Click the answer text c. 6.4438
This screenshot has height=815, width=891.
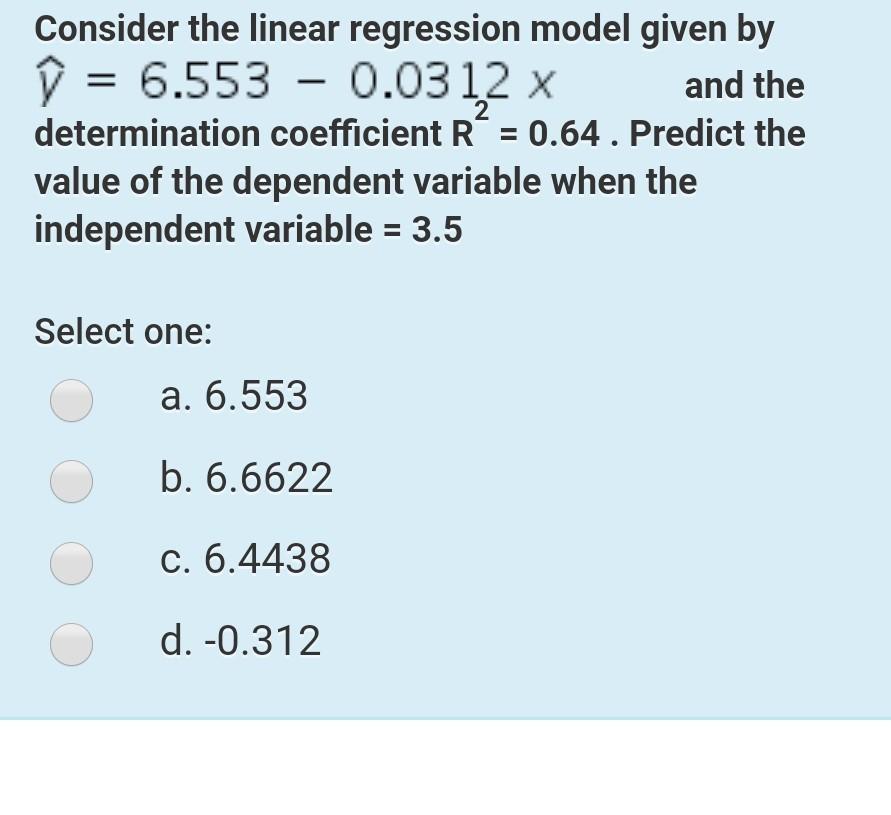244,560
